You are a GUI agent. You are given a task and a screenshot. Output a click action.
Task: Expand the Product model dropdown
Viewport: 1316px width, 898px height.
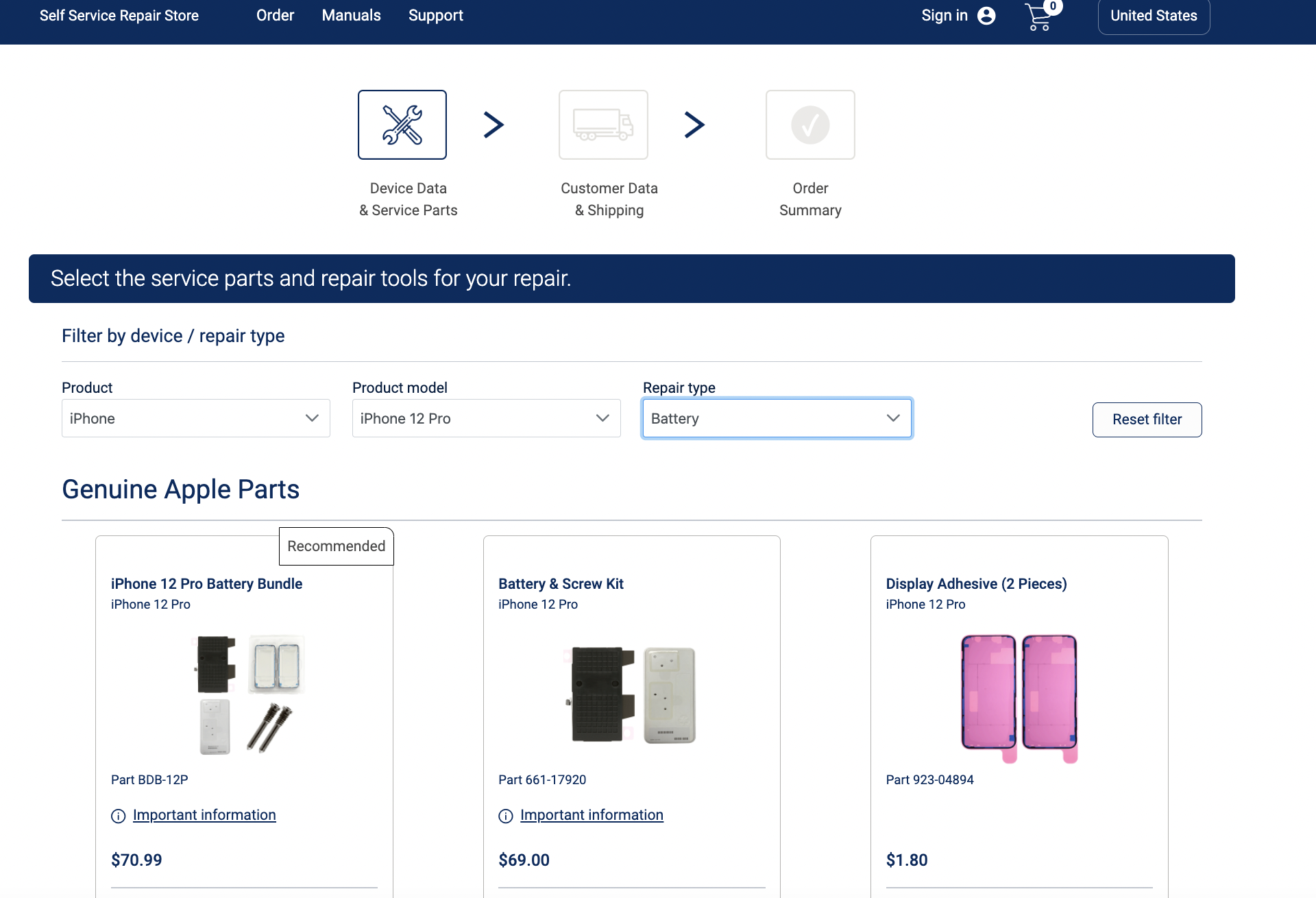(x=487, y=418)
